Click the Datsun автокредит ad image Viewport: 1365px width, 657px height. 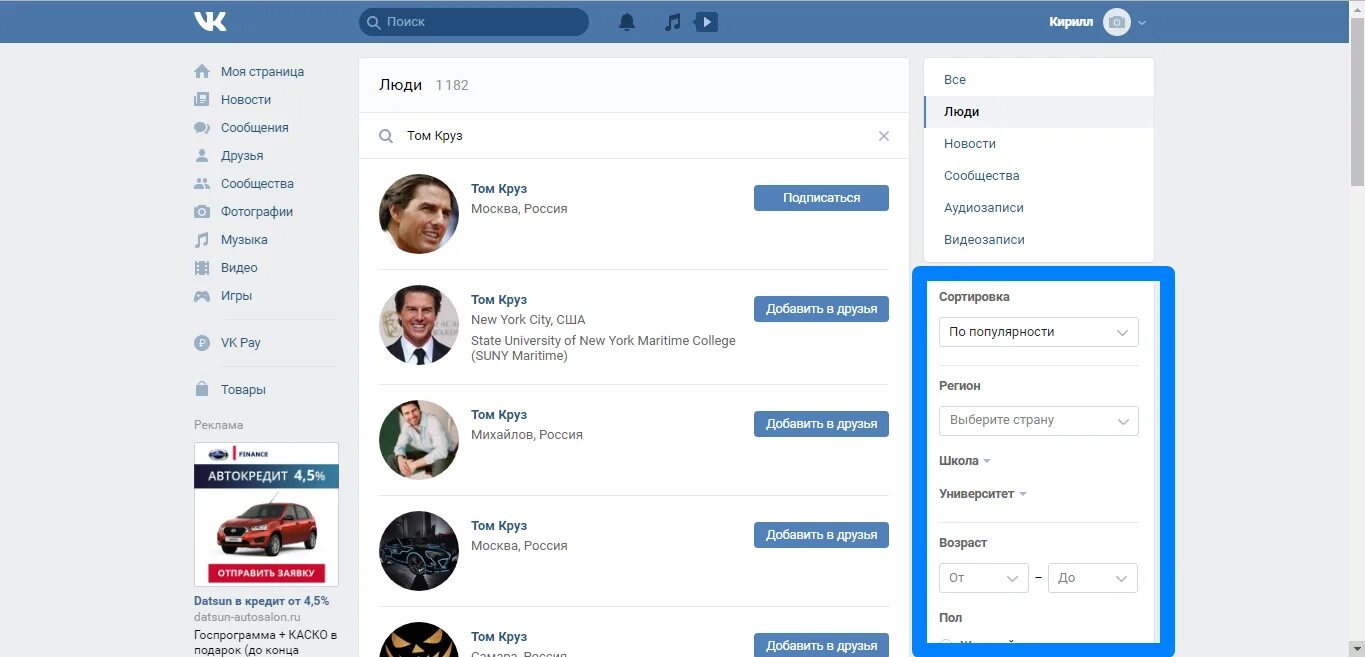(x=266, y=514)
